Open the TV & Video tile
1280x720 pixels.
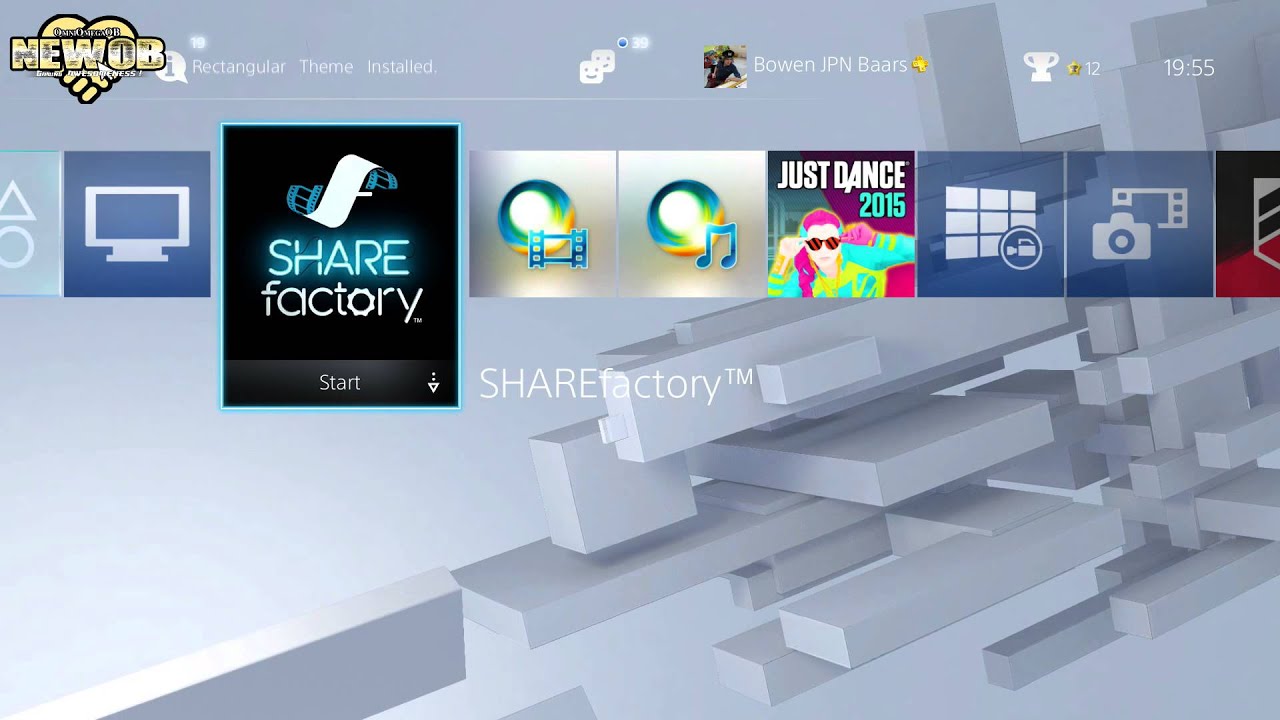[137, 224]
